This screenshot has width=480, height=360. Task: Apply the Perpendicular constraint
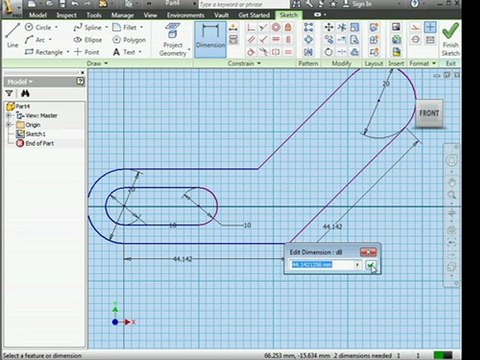pyautogui.click(x=263, y=40)
